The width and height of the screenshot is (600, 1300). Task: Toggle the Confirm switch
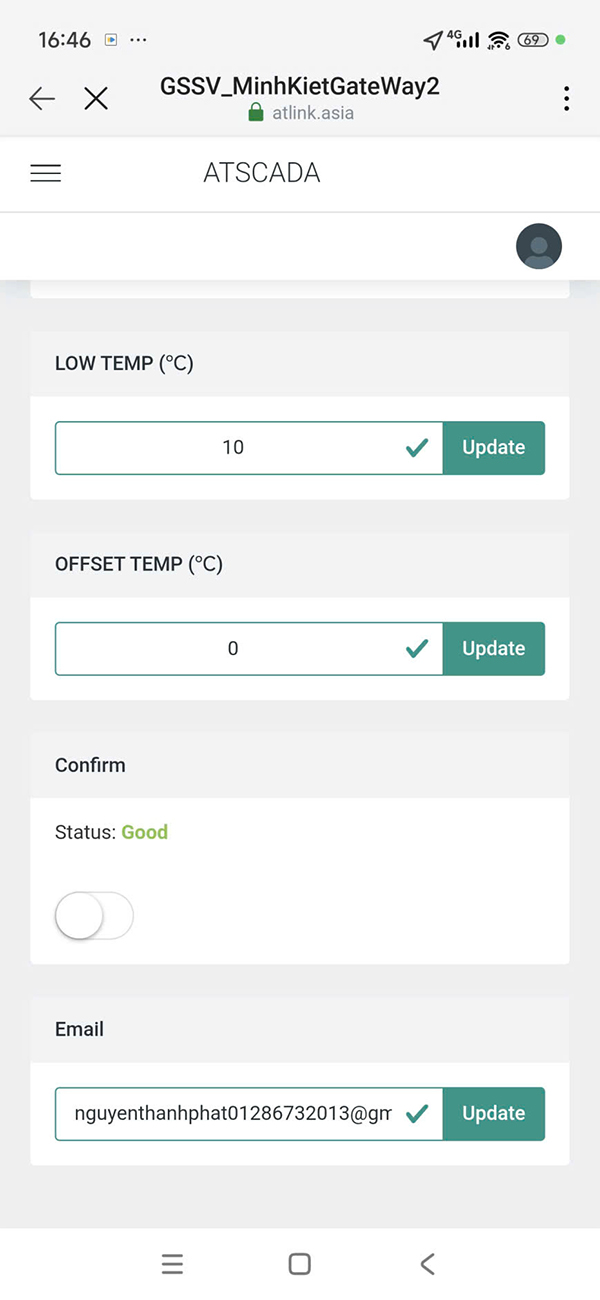click(94, 915)
